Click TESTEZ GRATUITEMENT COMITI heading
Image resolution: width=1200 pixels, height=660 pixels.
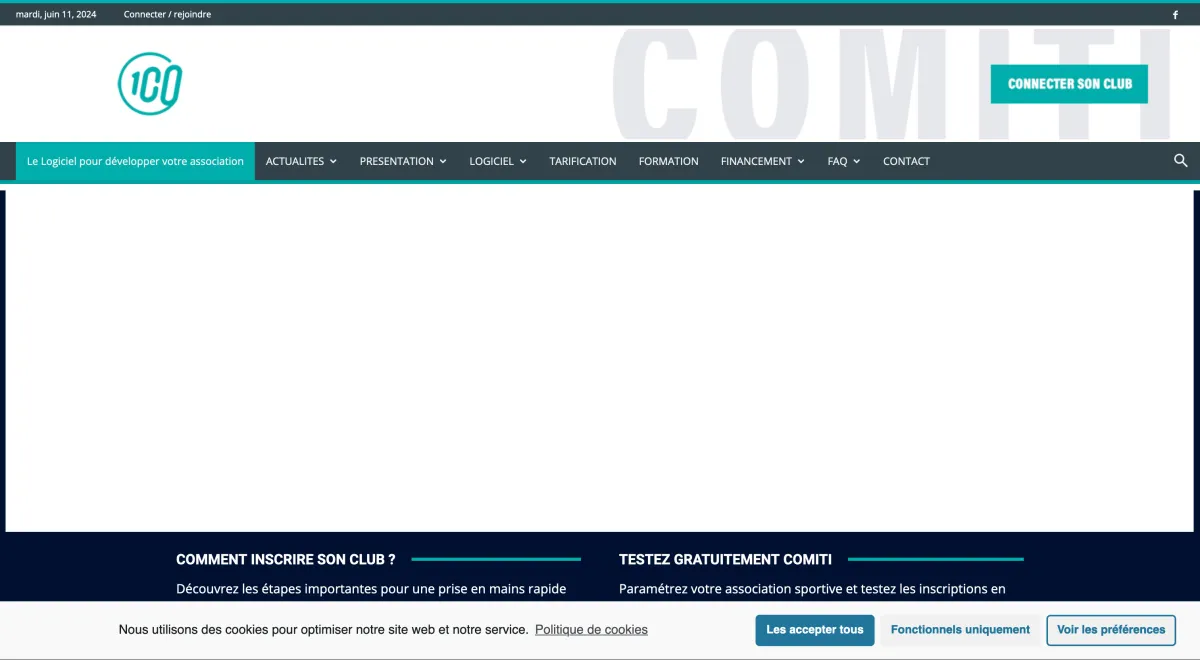point(725,560)
